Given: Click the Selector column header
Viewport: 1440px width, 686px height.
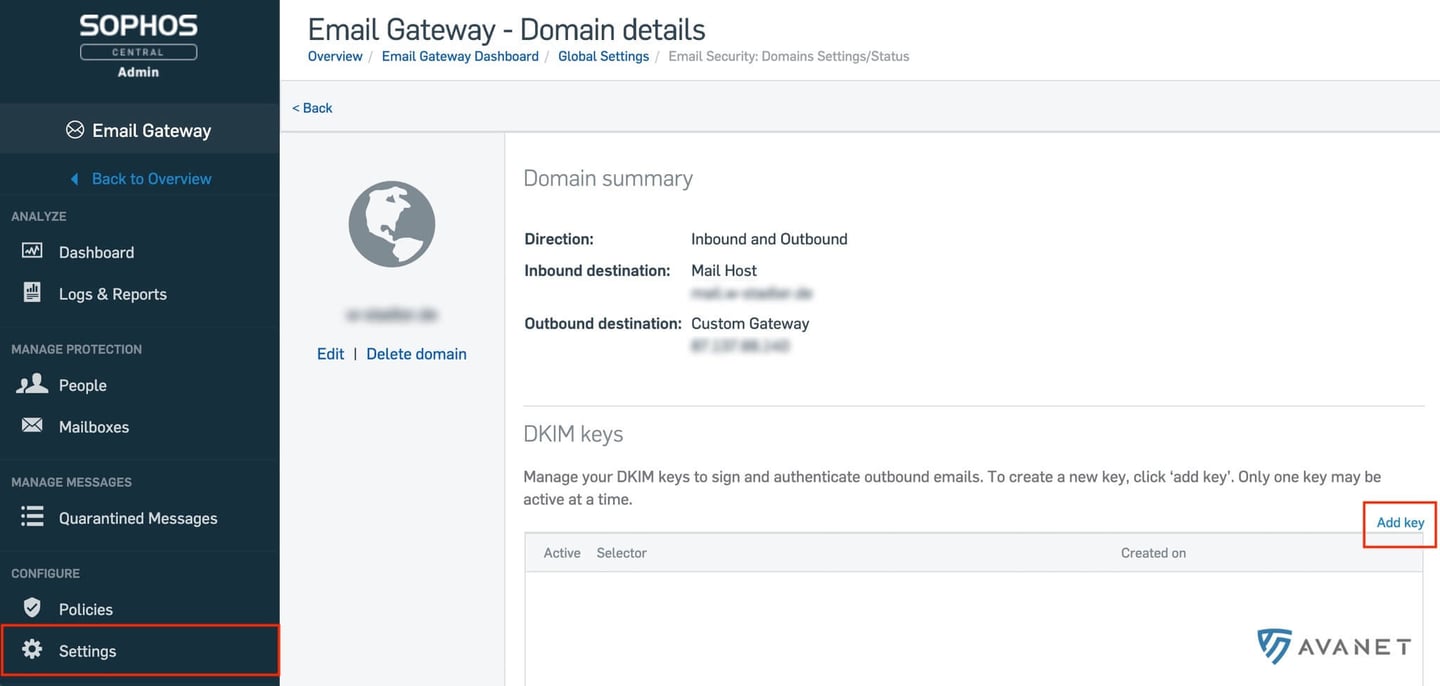Looking at the screenshot, I should coord(621,553).
